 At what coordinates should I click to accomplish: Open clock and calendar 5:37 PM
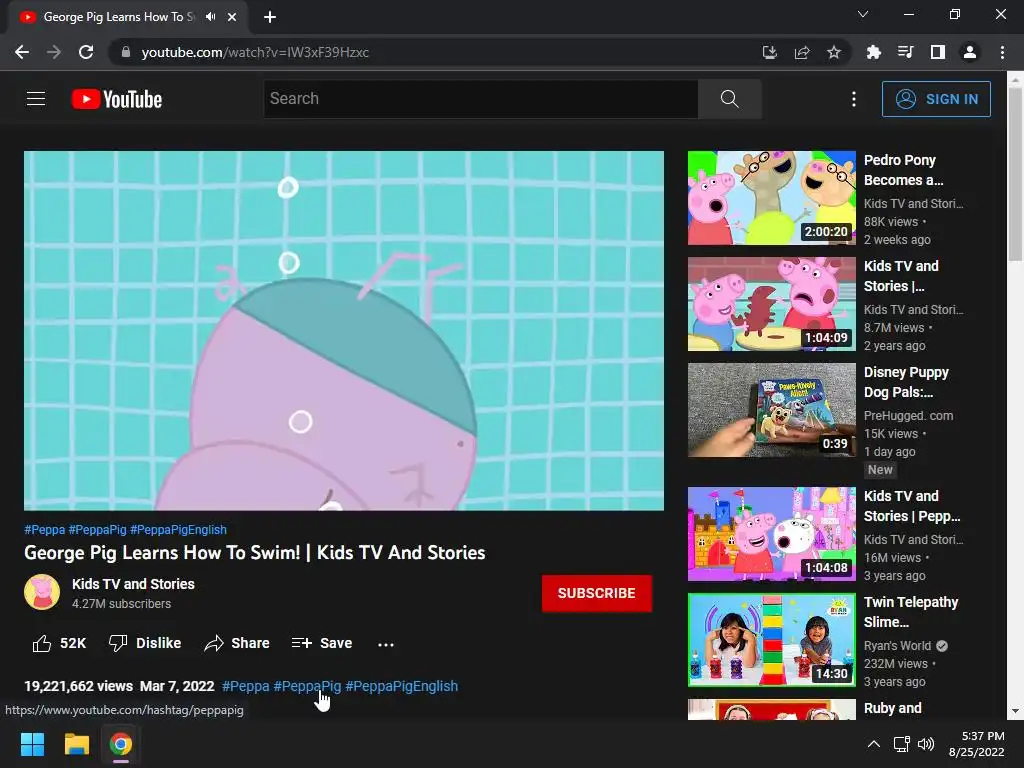[x=976, y=744]
